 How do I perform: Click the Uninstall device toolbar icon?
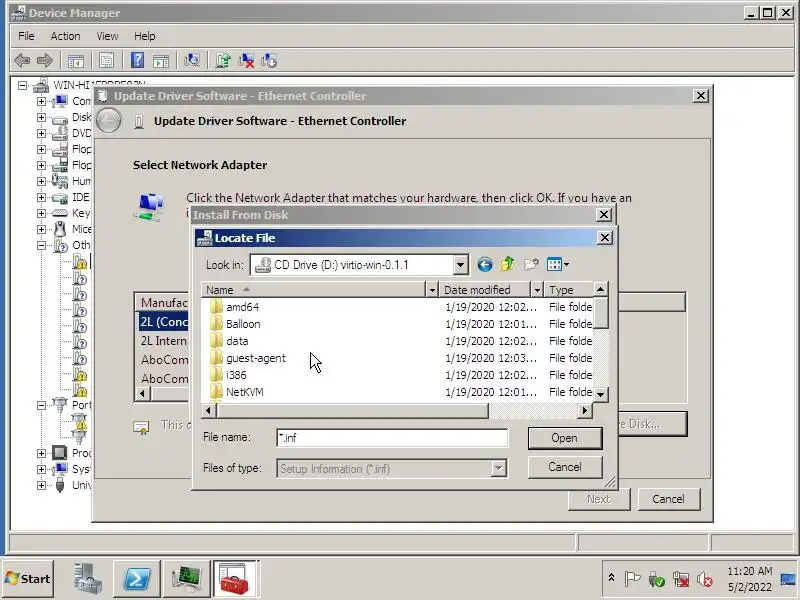pos(246,61)
